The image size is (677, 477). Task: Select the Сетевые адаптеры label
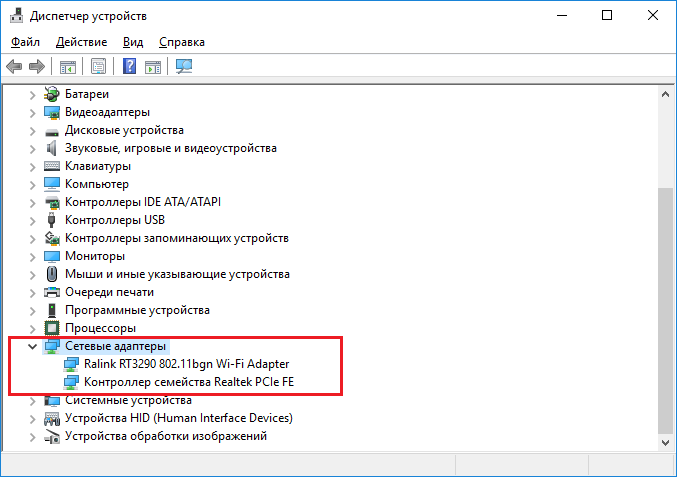coord(116,346)
